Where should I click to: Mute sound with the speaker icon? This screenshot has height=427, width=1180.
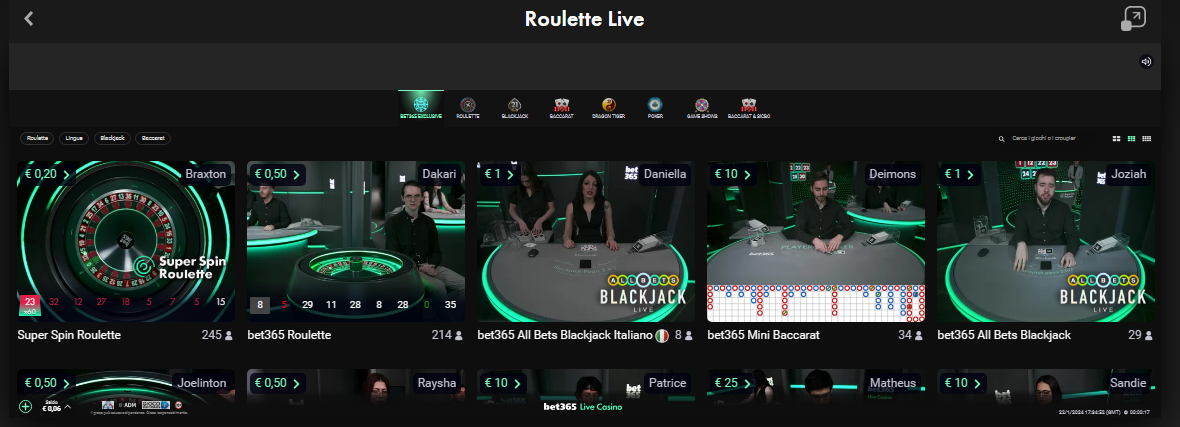point(1146,62)
